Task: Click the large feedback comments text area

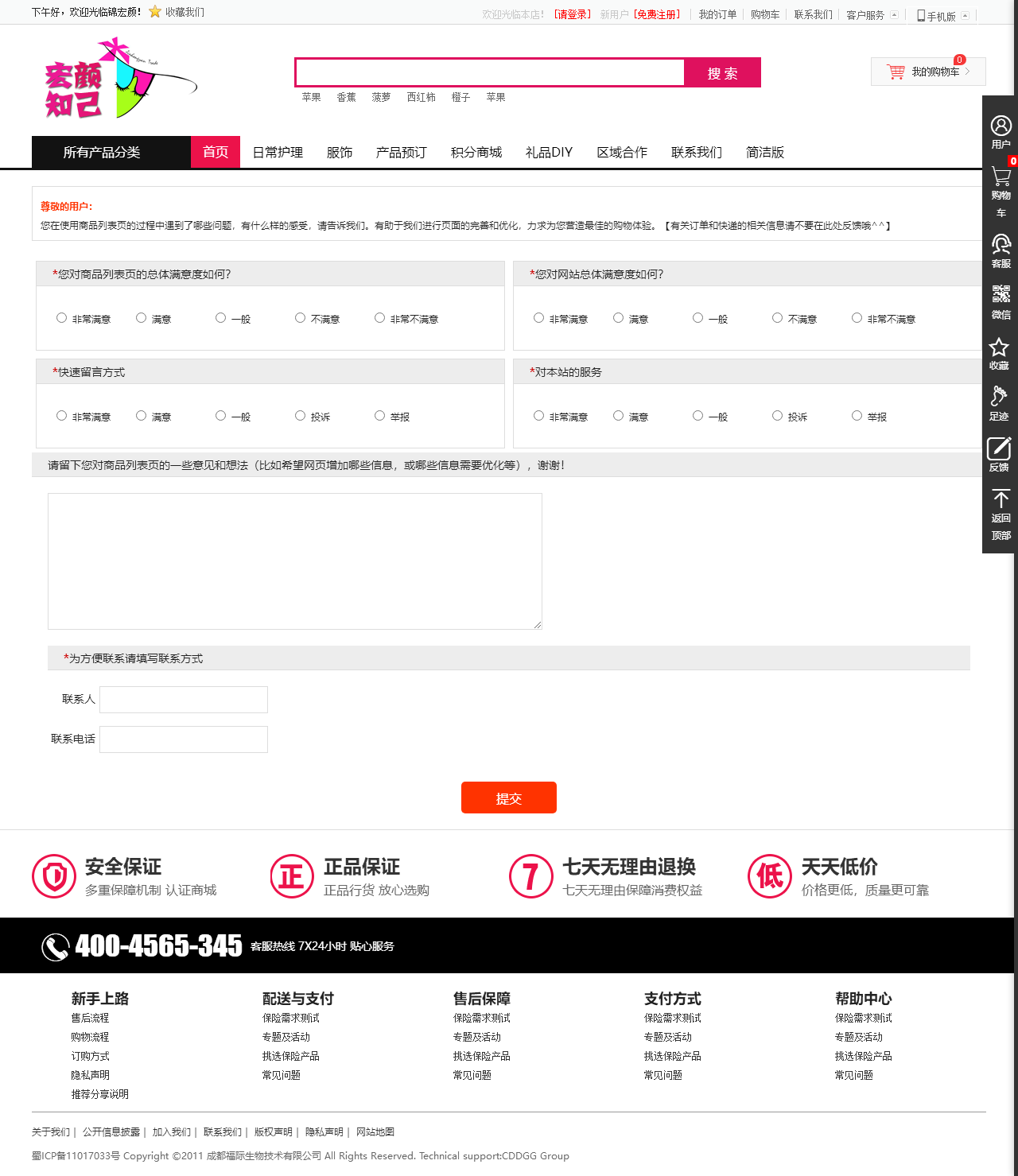Action: tap(294, 561)
